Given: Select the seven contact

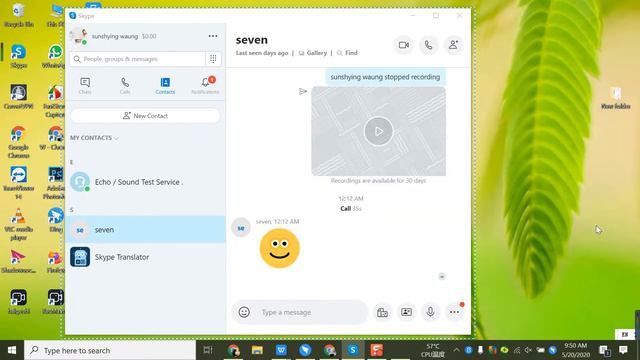Looking at the screenshot, I should tap(145, 230).
